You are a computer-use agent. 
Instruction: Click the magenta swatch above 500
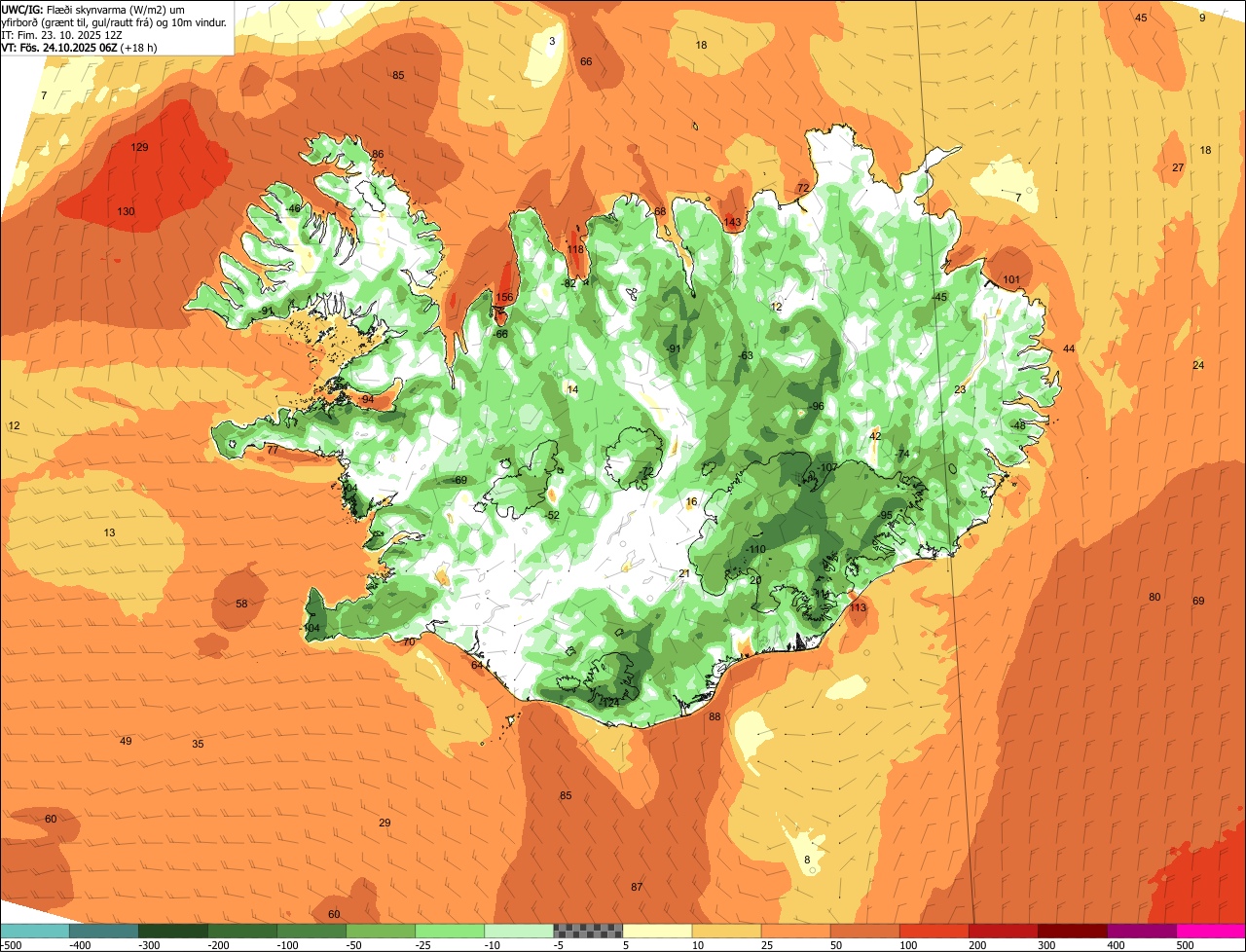[x=1211, y=931]
